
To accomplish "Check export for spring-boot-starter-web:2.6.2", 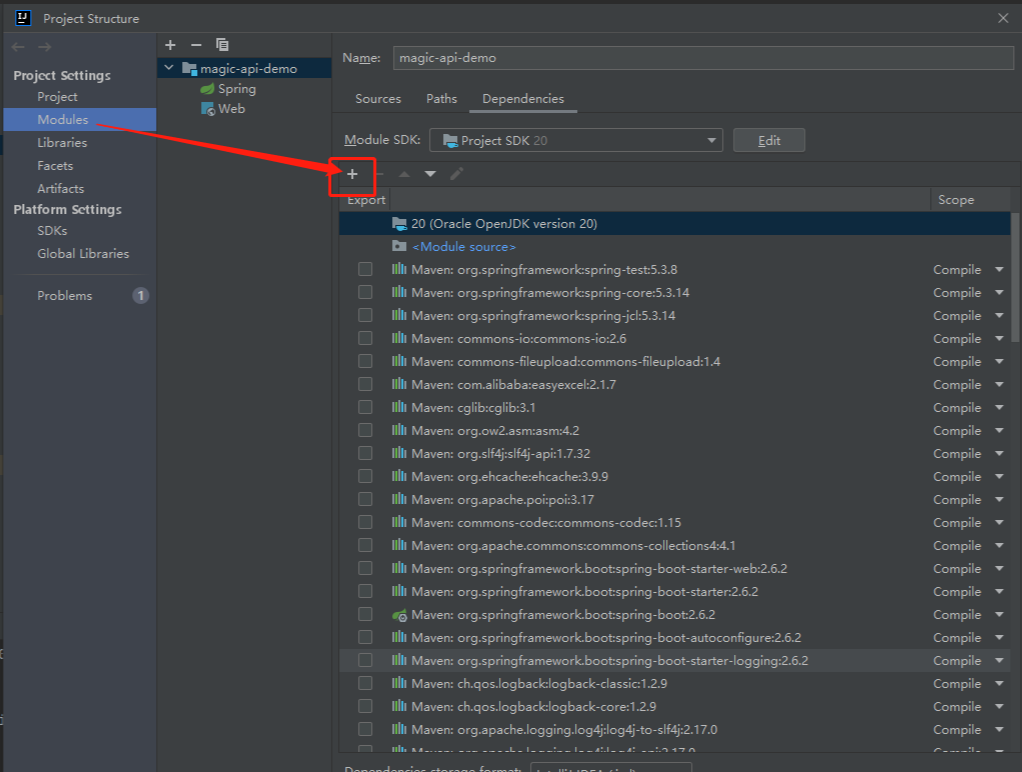I will click(365, 569).
